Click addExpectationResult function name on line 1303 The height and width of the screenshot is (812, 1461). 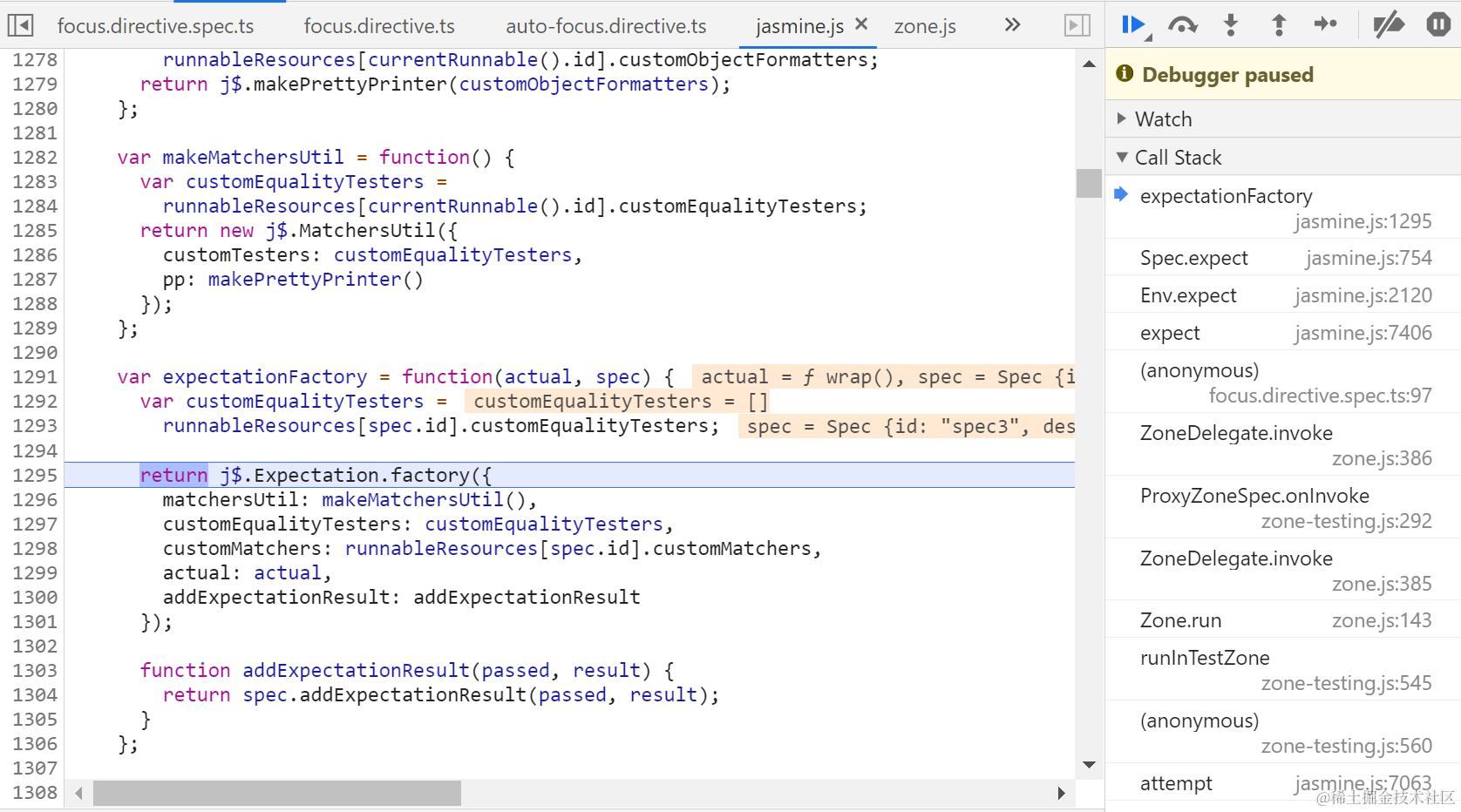pyautogui.click(x=356, y=670)
